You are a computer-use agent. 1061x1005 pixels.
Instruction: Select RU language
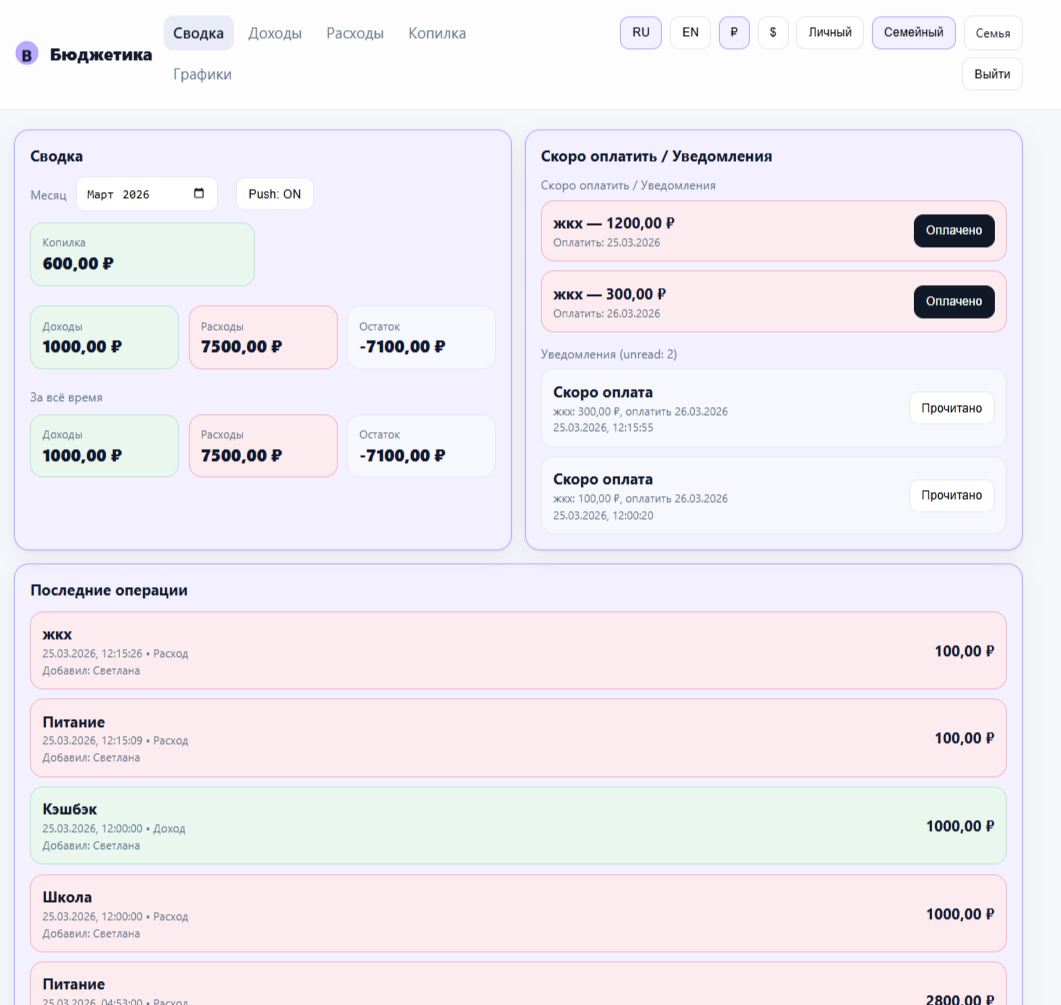pos(641,32)
